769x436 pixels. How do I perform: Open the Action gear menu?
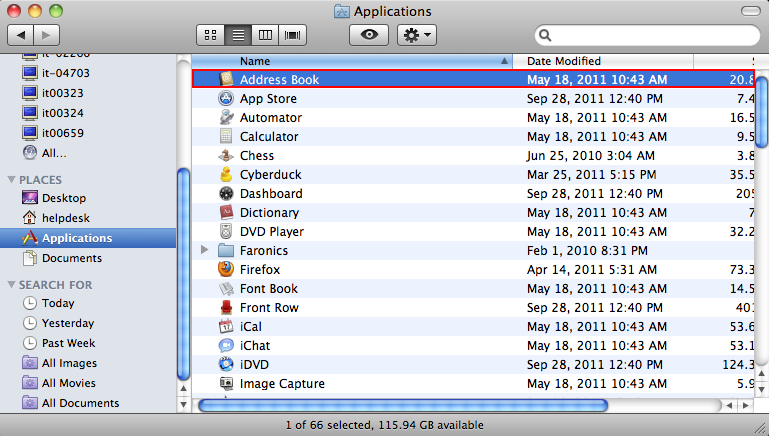pos(417,35)
